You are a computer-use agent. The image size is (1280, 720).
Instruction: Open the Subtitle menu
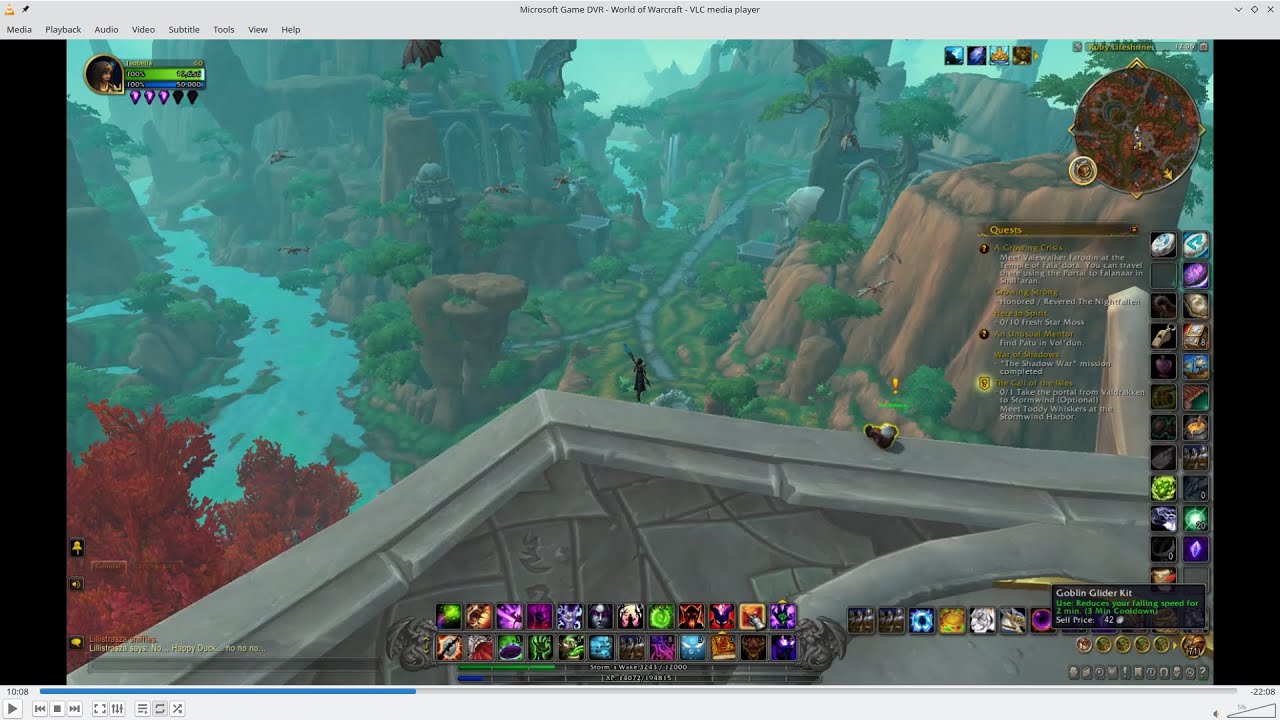click(184, 29)
